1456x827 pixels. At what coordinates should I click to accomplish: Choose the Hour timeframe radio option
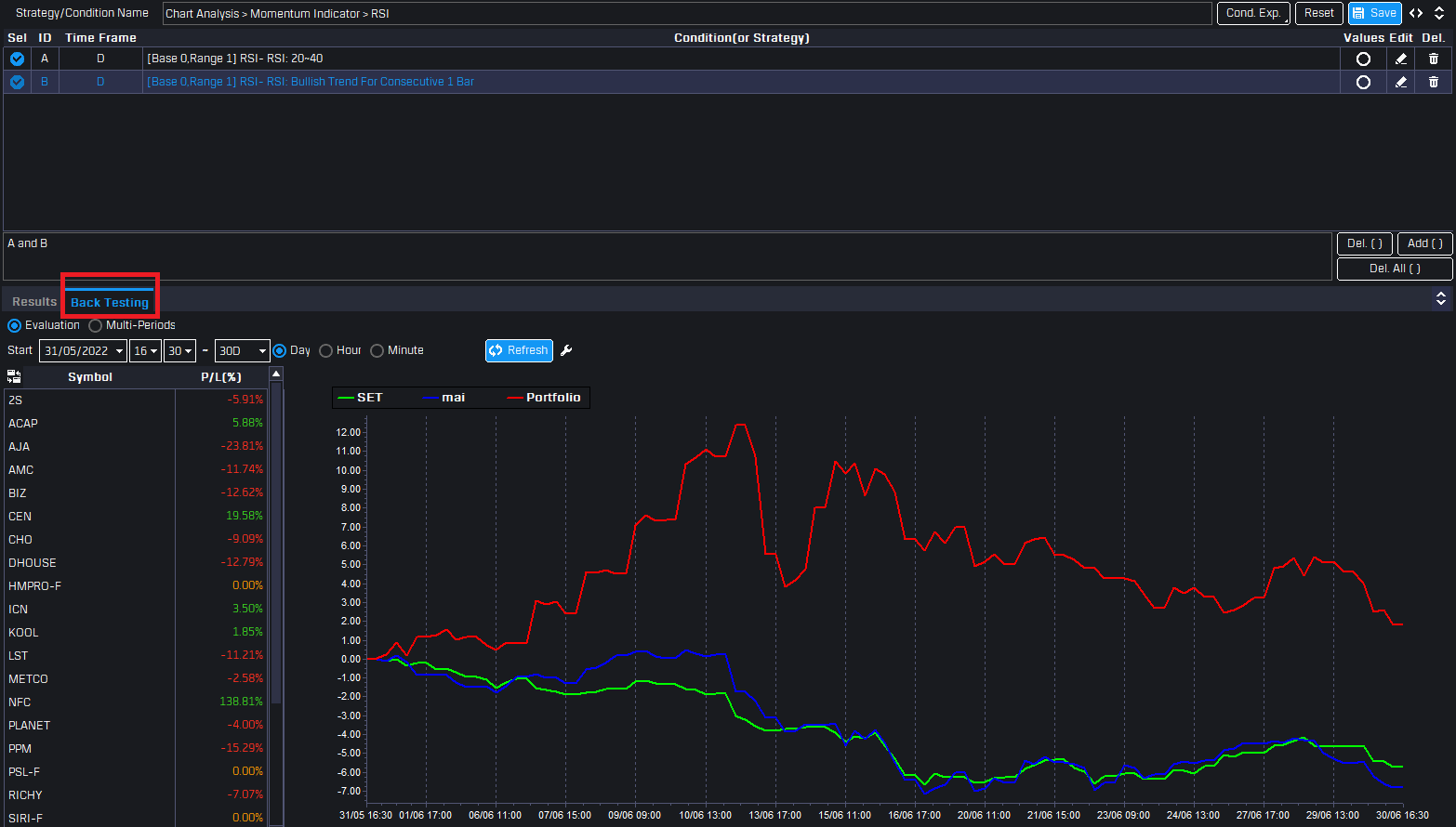tap(326, 350)
